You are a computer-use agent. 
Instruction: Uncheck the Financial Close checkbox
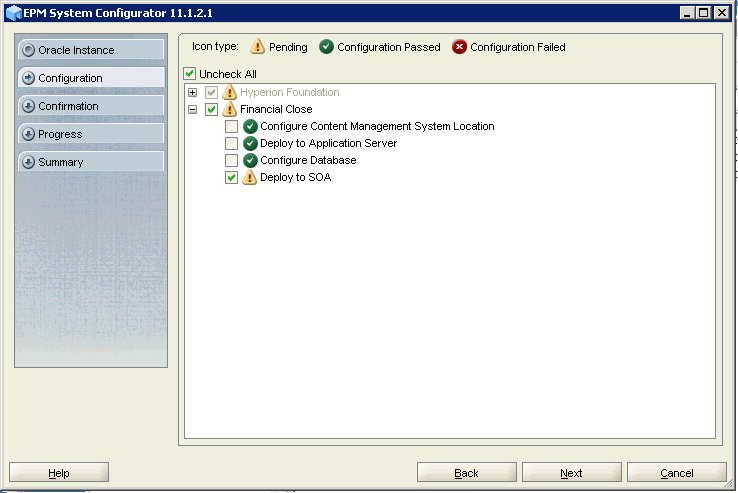tap(211, 109)
